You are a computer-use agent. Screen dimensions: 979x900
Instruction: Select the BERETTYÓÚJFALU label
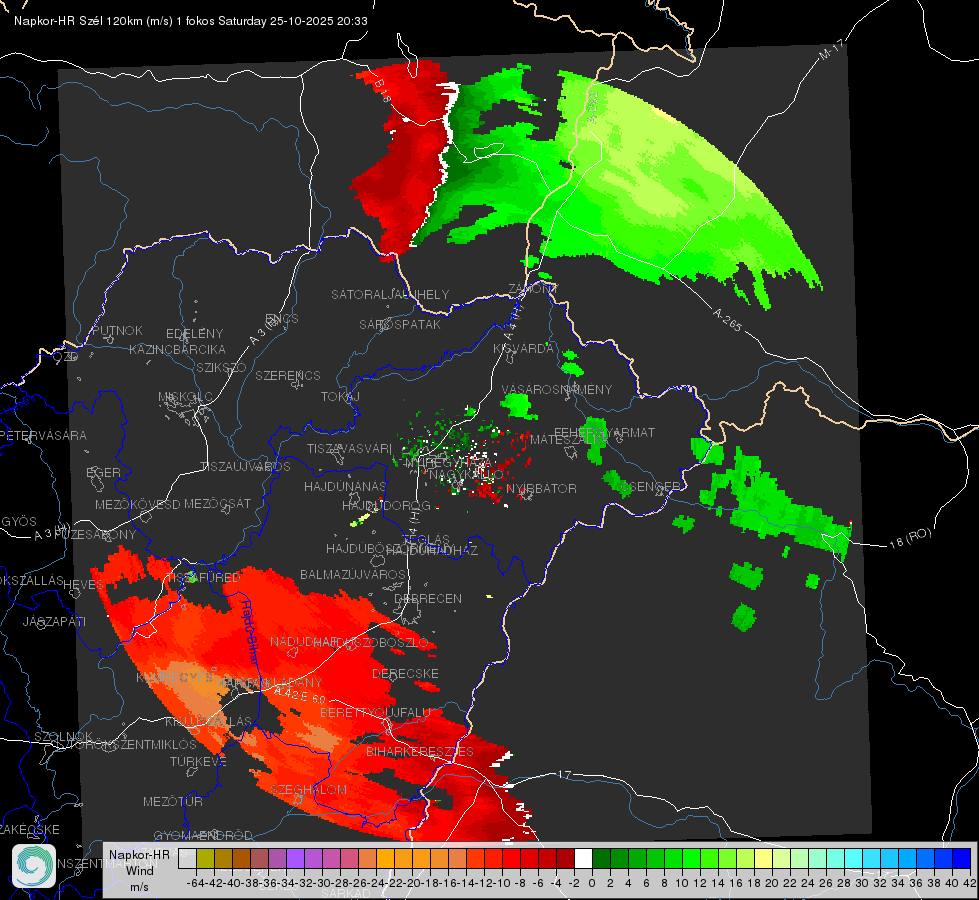[x=375, y=713]
